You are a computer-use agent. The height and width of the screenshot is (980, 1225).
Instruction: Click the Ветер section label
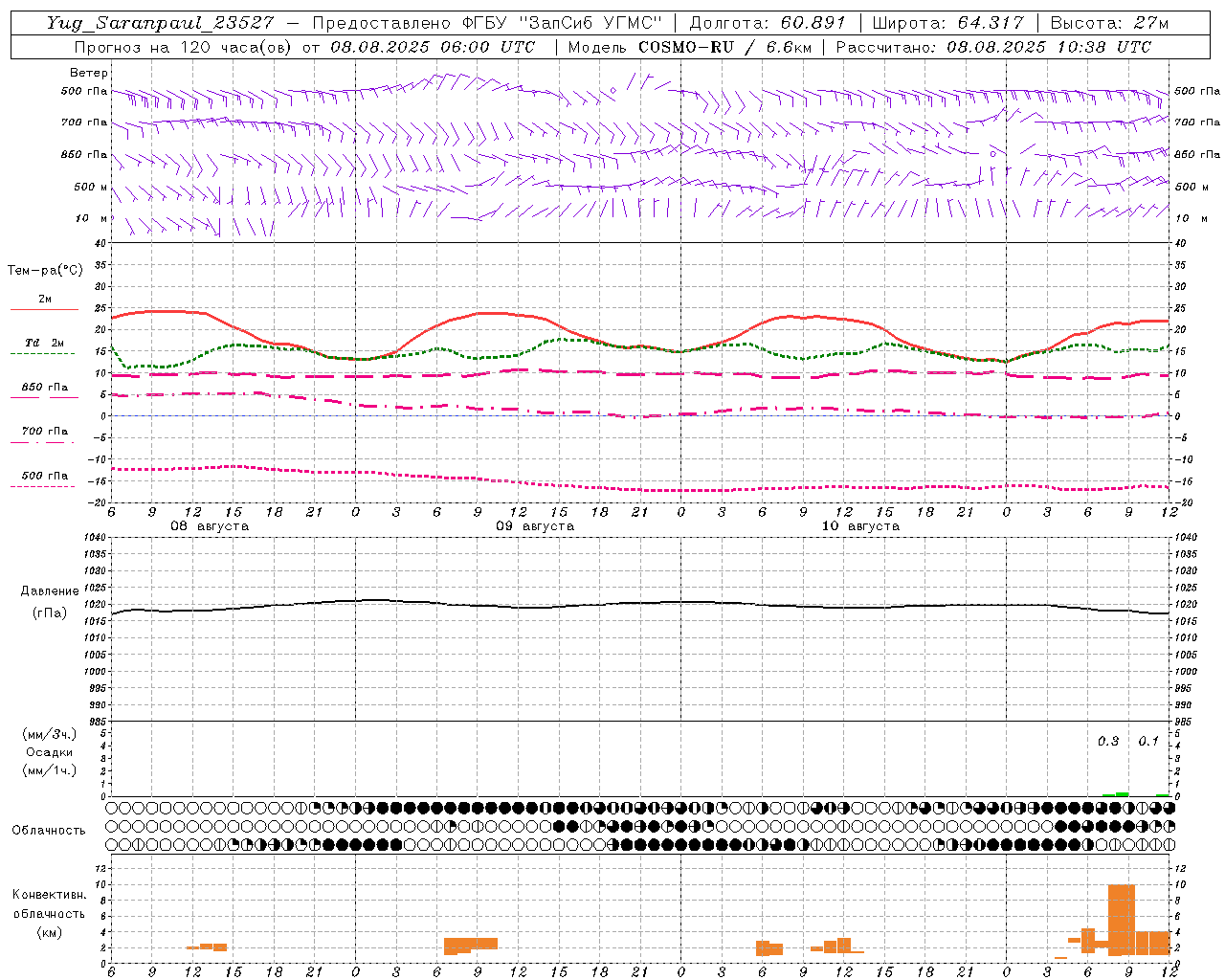click(89, 73)
